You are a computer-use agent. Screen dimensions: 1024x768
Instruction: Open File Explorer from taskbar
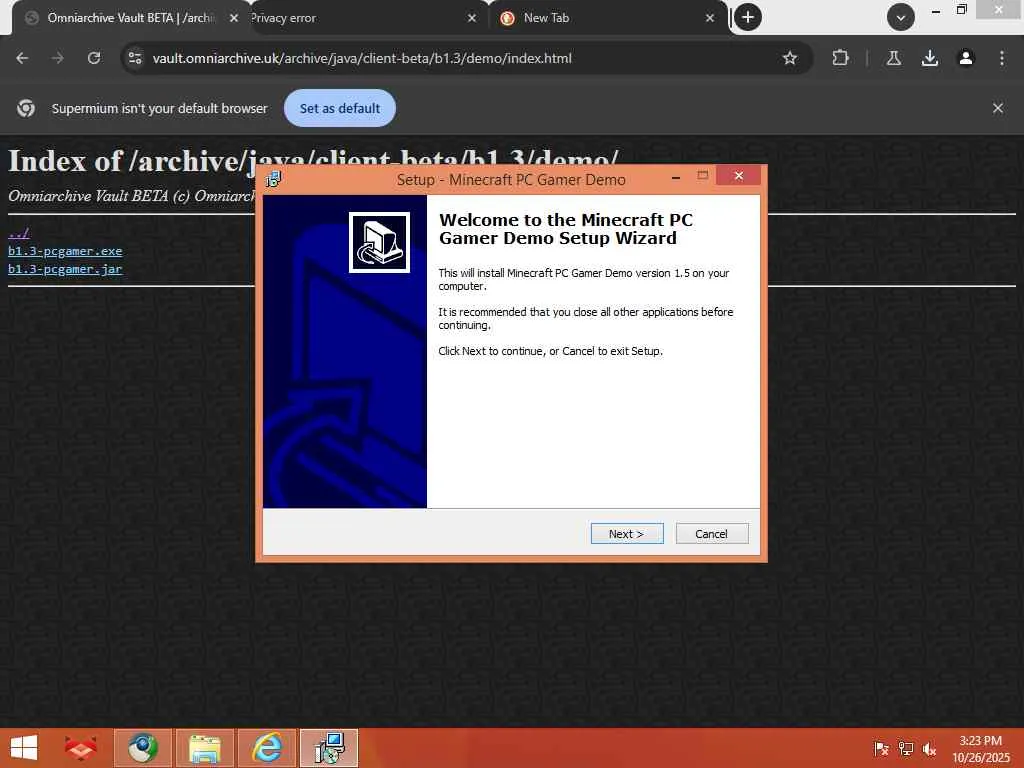tap(205, 748)
